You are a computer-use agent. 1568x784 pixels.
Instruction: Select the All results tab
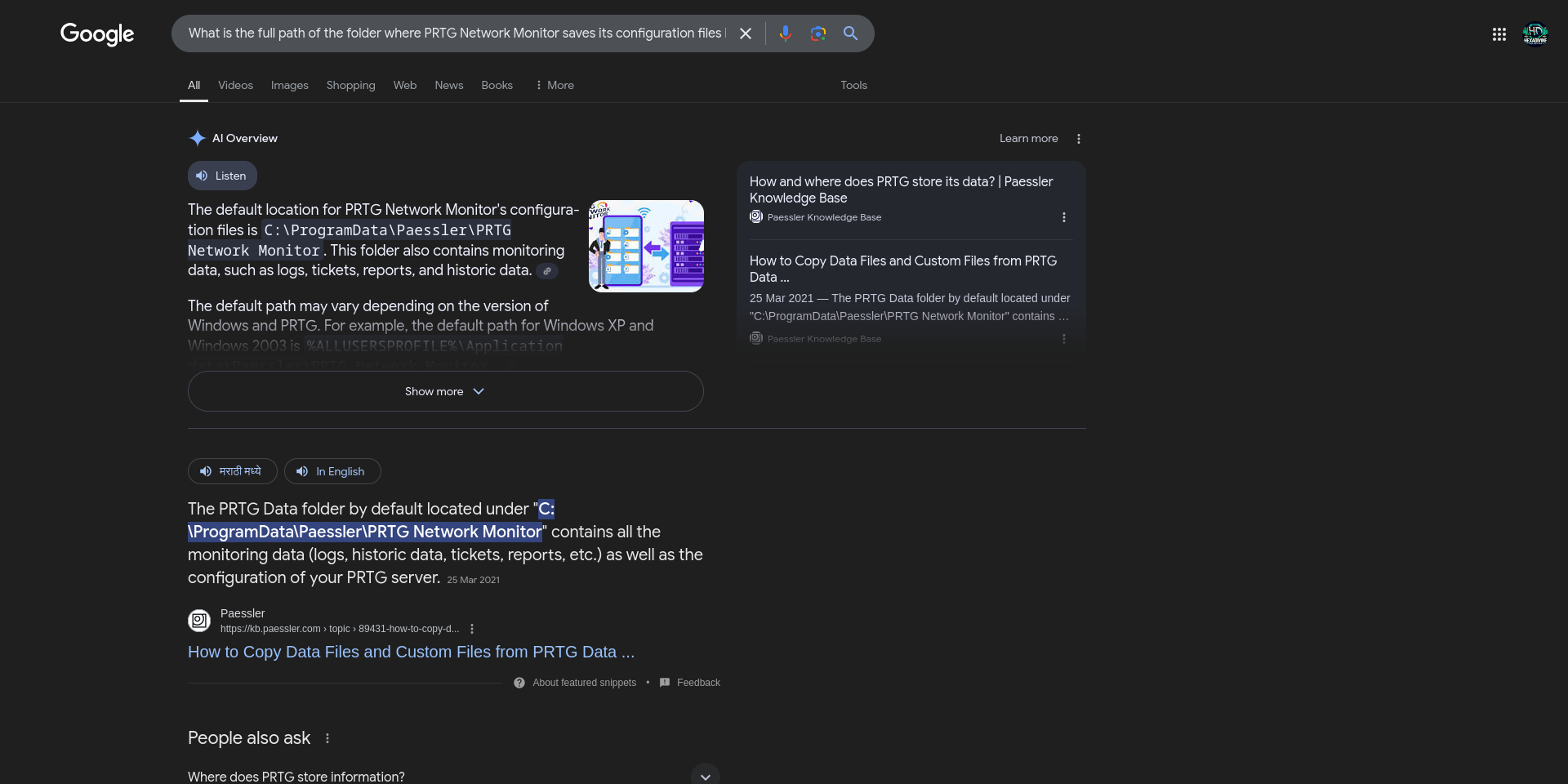coord(194,85)
